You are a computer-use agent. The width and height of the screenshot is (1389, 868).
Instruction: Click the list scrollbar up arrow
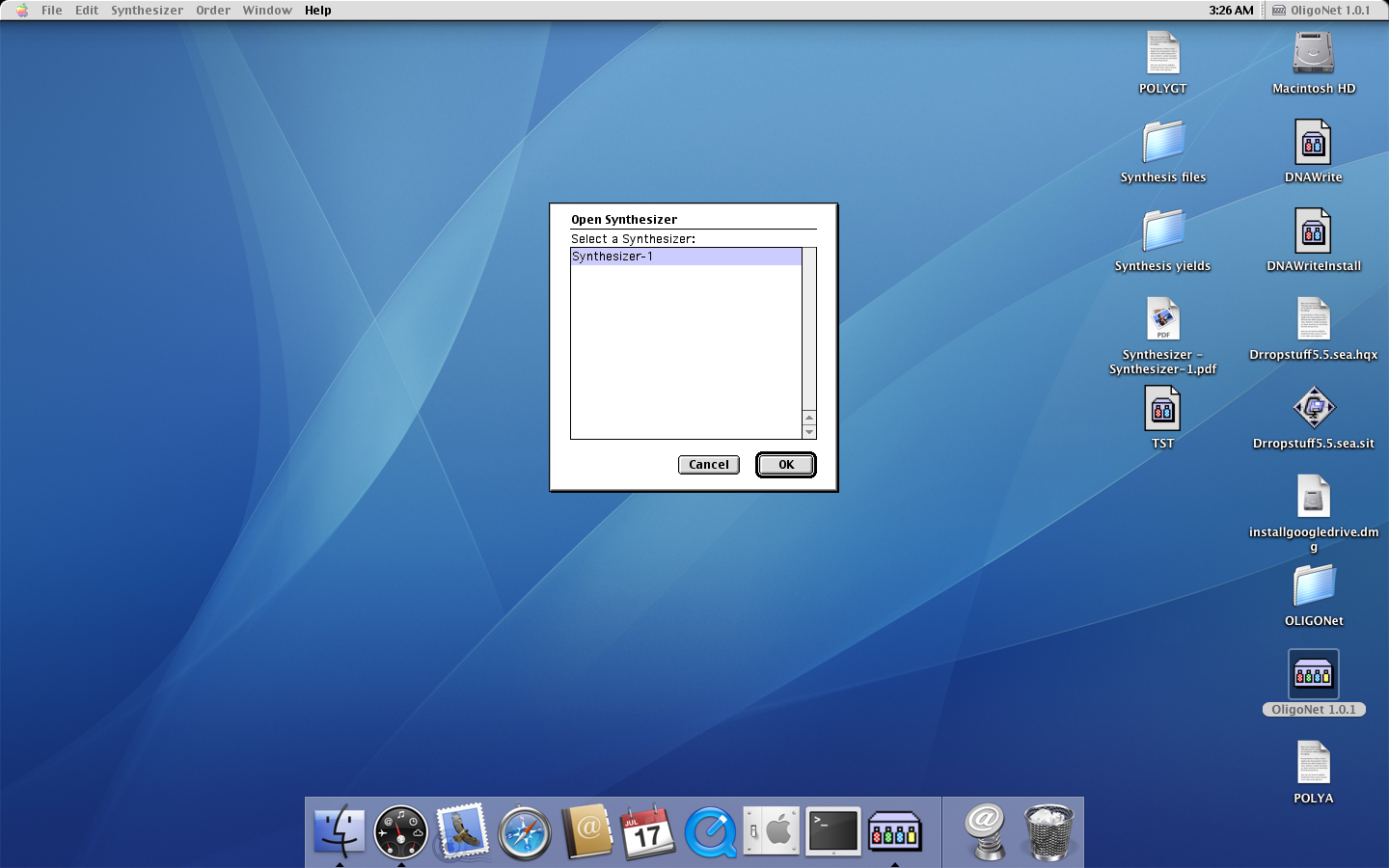[x=809, y=418]
